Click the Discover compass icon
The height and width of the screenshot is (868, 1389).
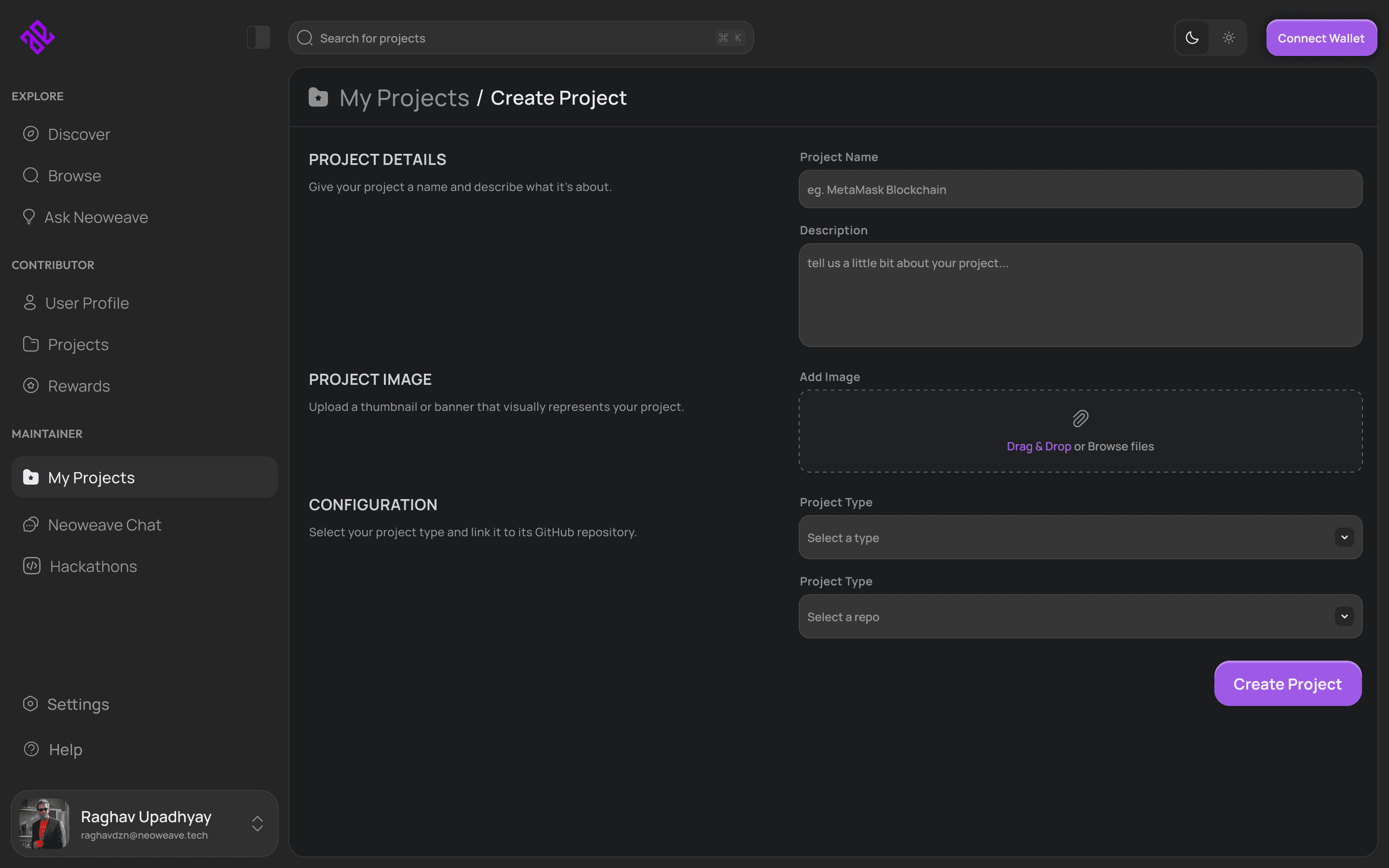pyautogui.click(x=30, y=134)
